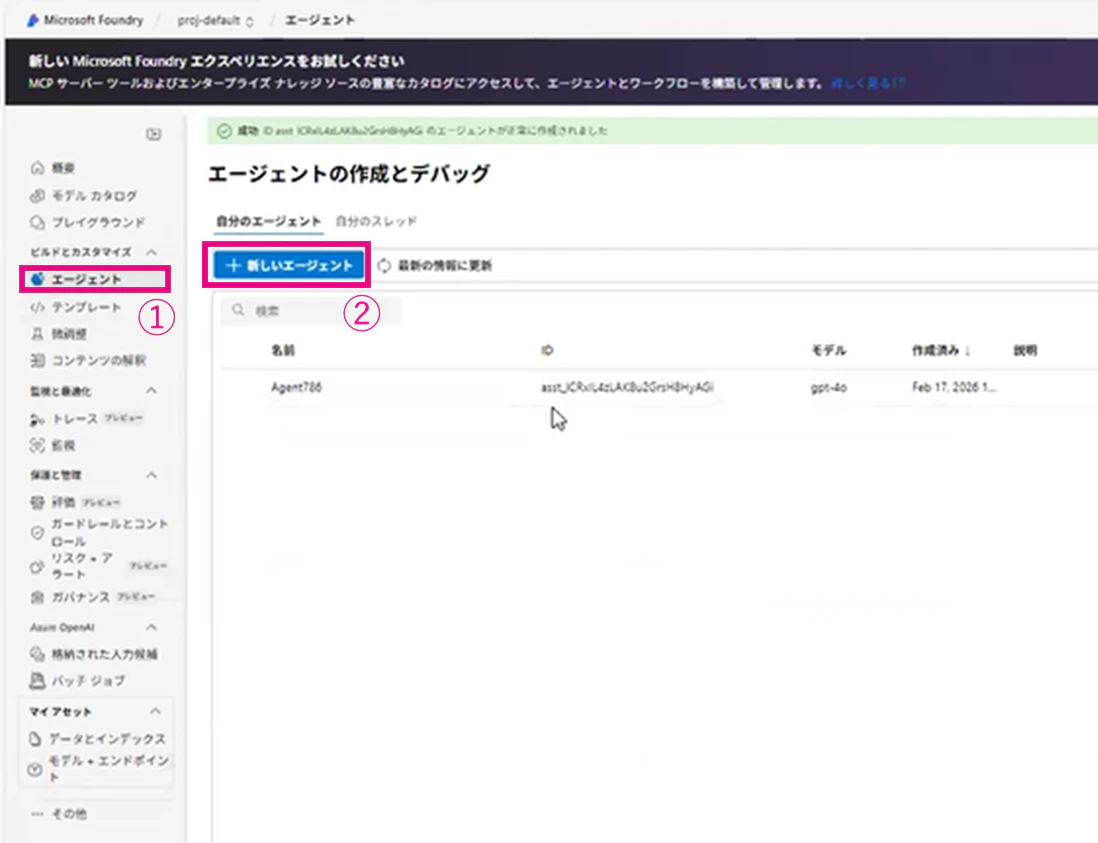Click 最新の情報に更新 to refresh the list
The image size is (1098, 843).
[435, 265]
